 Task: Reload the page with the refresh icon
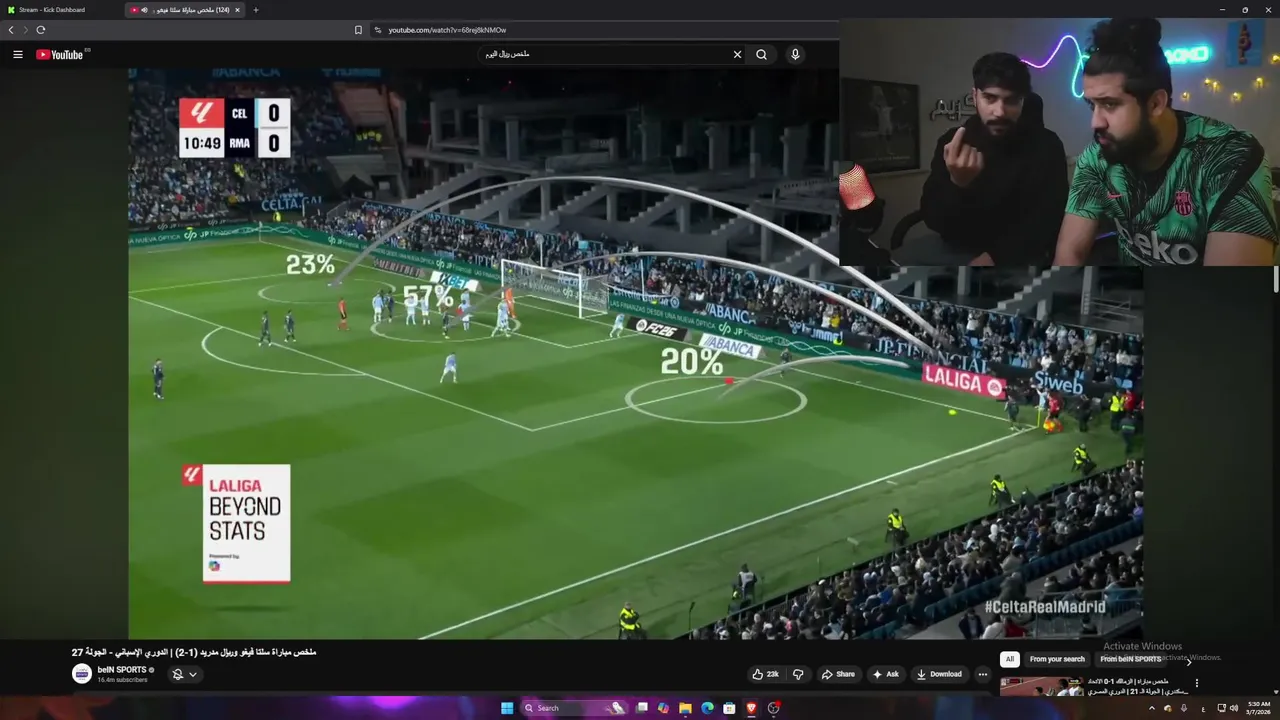coord(41,30)
